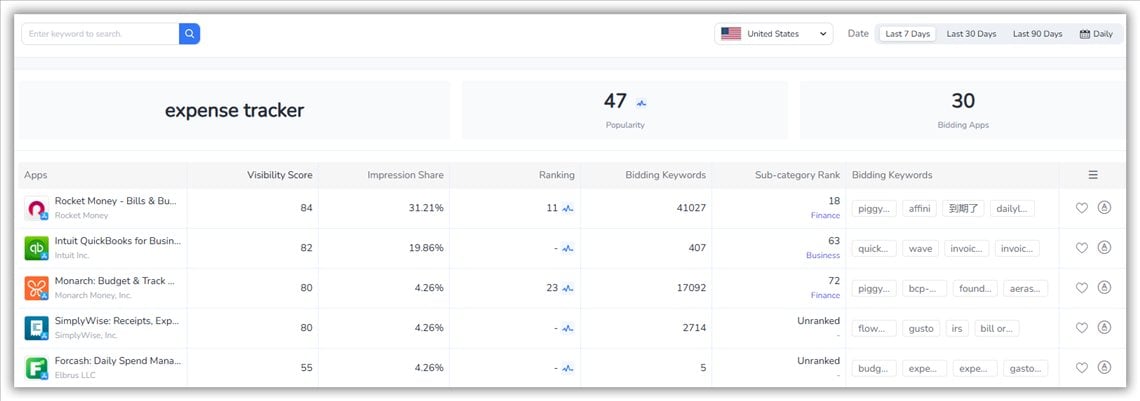Select the Last 7 Days range
Viewport: 1140px width, 401px height.
click(907, 34)
